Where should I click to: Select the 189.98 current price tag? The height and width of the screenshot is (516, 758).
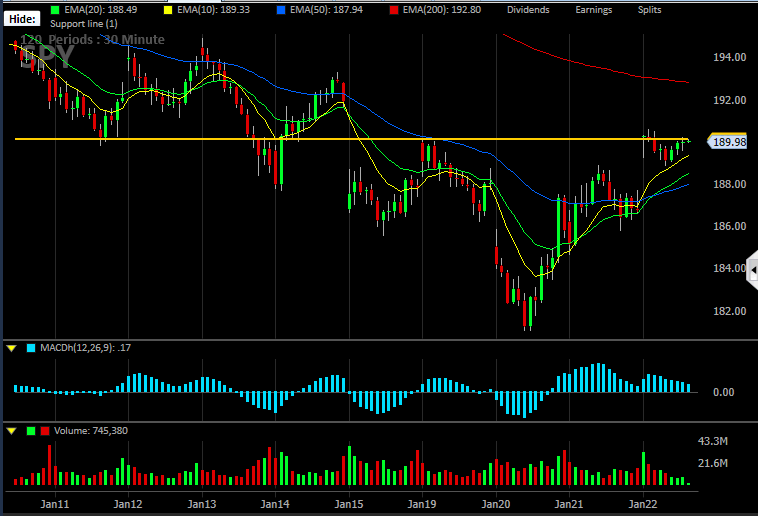coord(727,142)
